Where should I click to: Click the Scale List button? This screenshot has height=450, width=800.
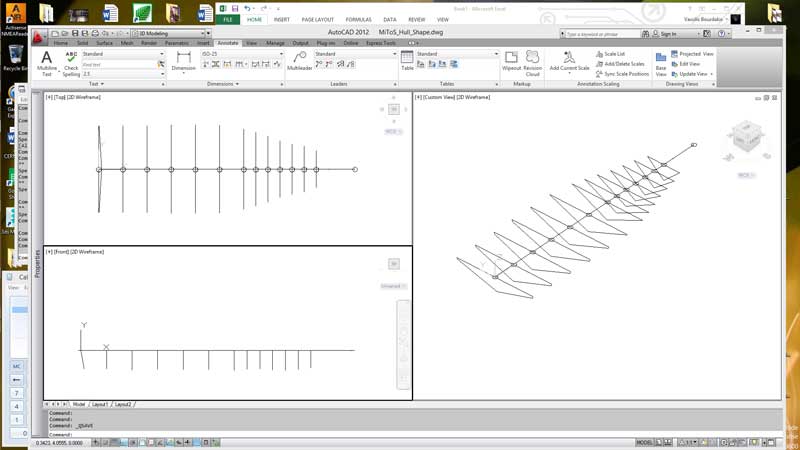(614, 54)
